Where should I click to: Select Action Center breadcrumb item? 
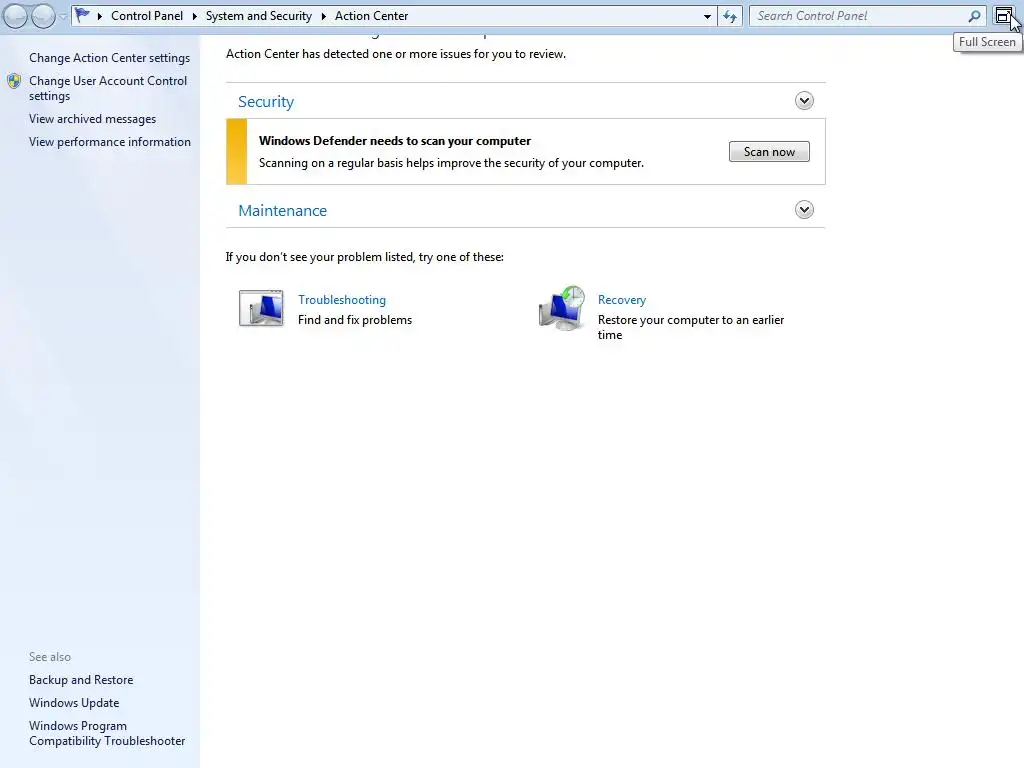(372, 16)
